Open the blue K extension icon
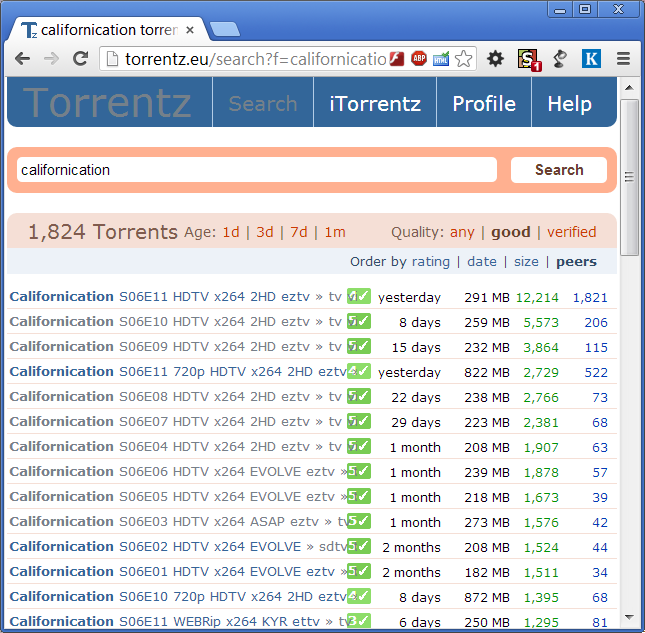The width and height of the screenshot is (645, 633). pyautogui.click(x=591, y=59)
